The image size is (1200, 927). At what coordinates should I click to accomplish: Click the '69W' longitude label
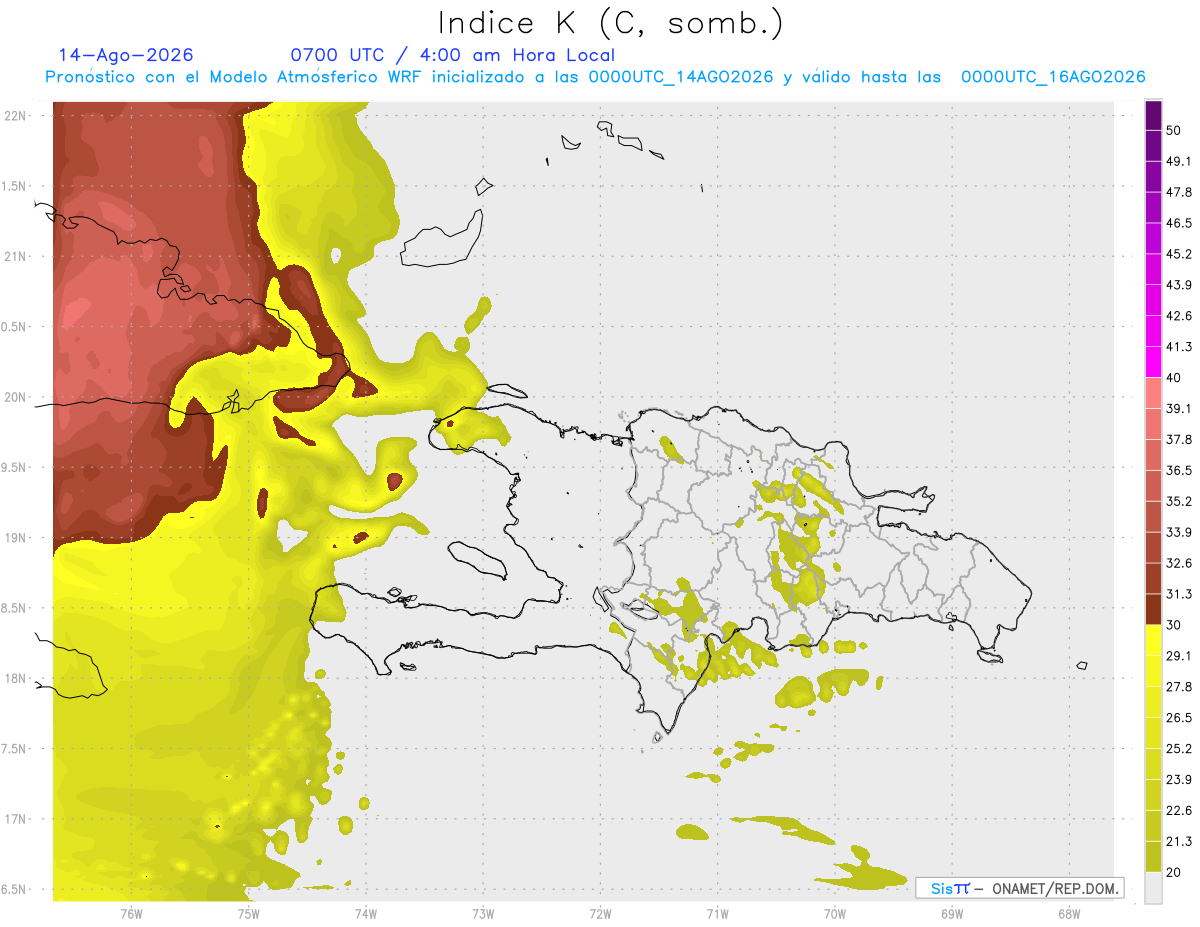tap(952, 913)
